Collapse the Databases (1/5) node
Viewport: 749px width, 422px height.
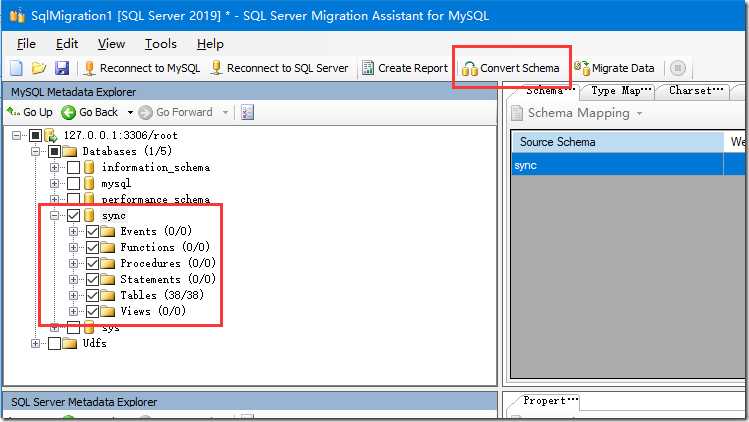35,151
